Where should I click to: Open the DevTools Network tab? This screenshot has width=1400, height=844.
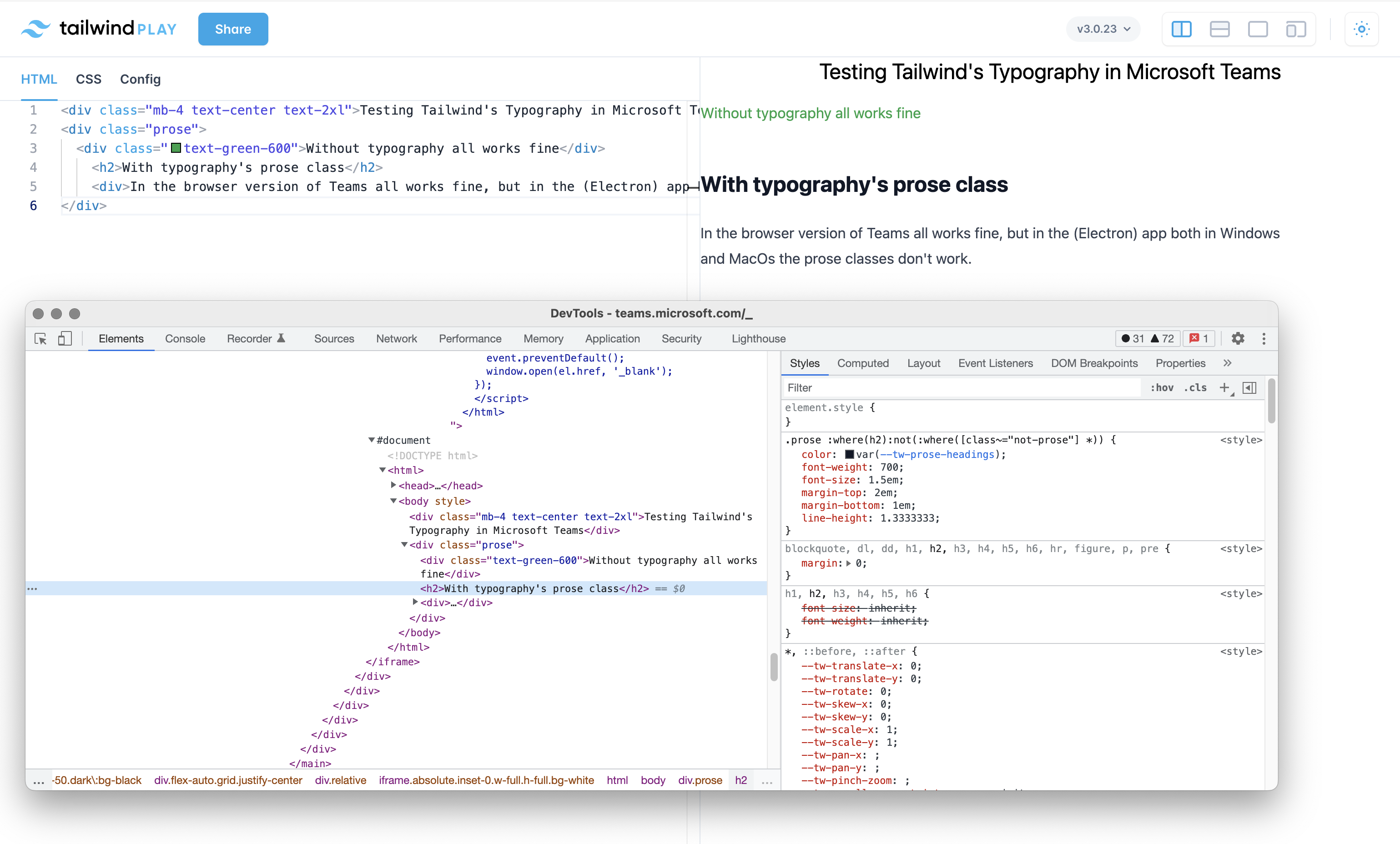397,338
